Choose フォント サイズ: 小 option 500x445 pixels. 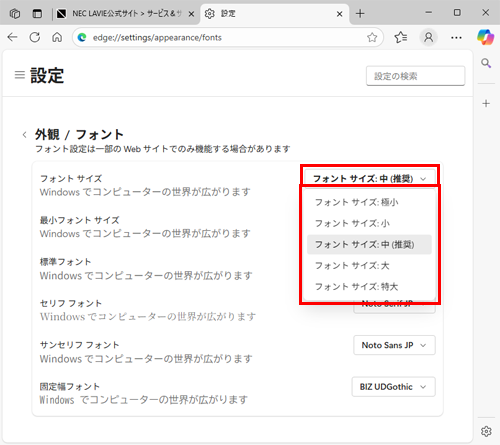pyautogui.click(x=369, y=223)
